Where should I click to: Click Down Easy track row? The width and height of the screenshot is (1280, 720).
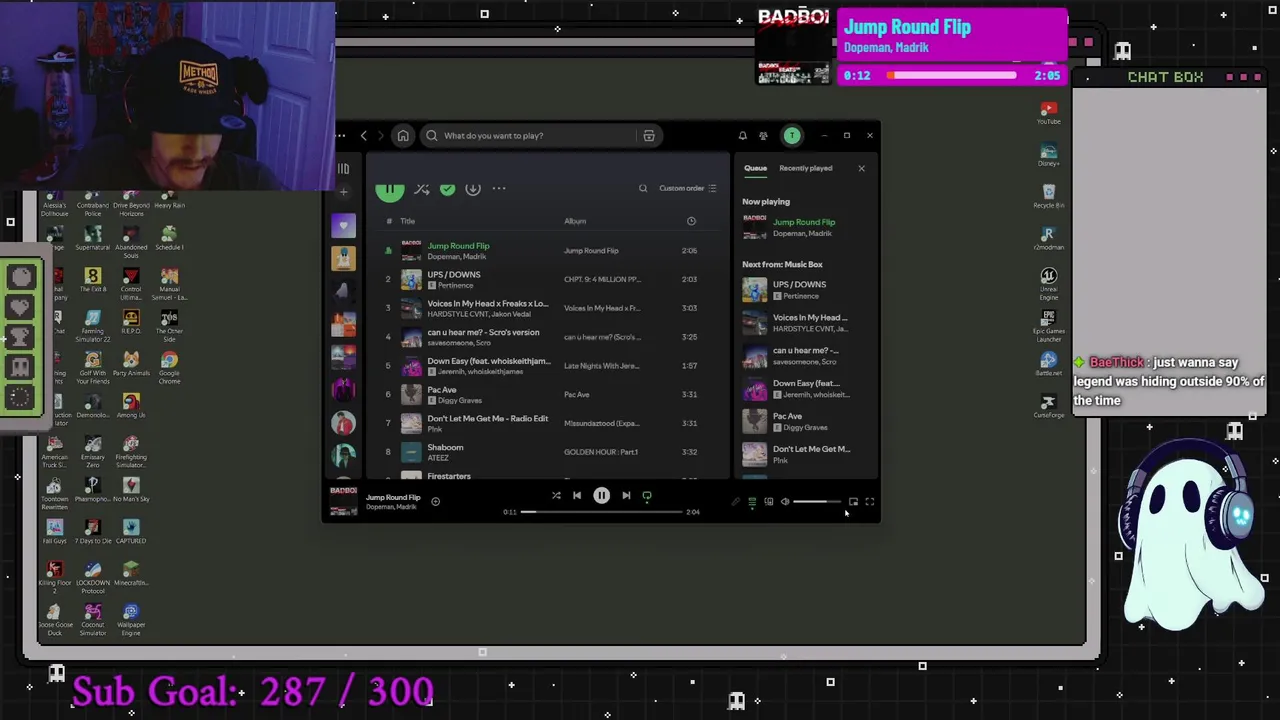[x=549, y=366]
